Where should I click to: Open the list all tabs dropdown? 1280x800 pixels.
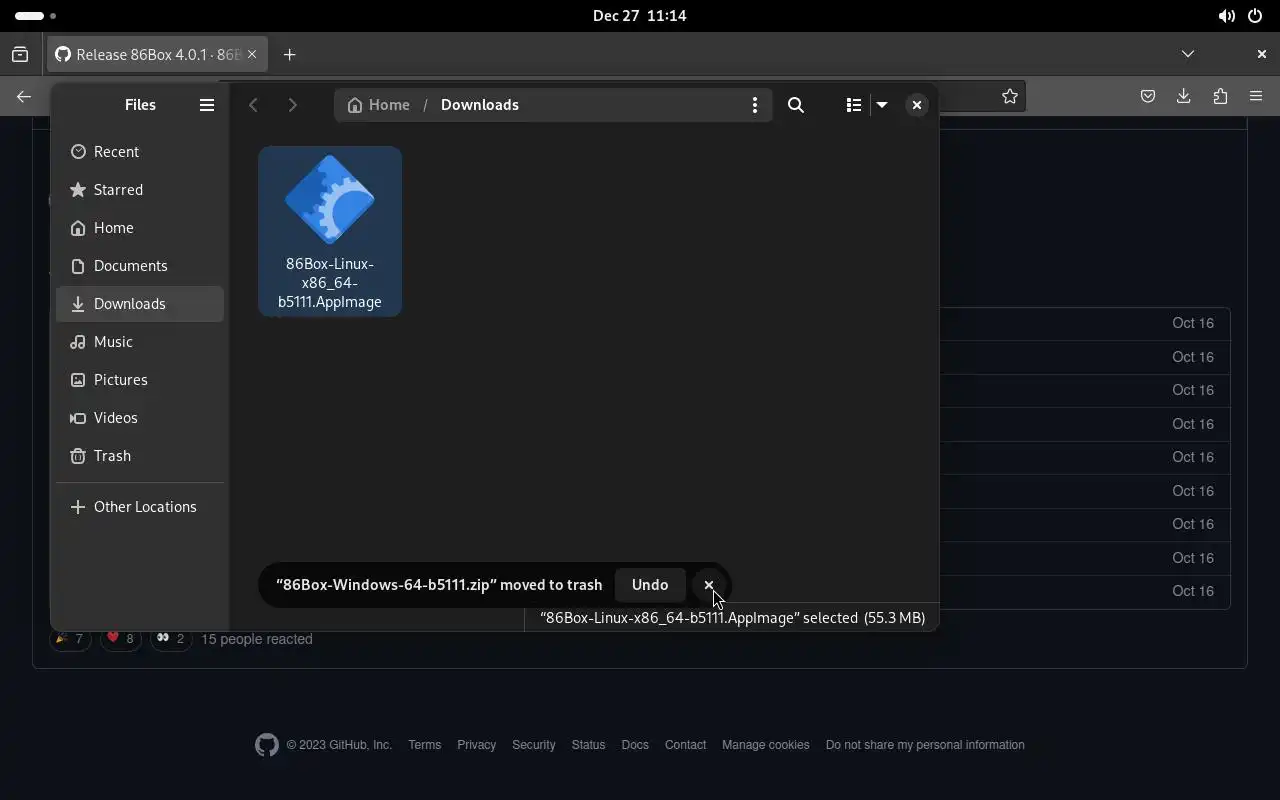coord(1188,54)
